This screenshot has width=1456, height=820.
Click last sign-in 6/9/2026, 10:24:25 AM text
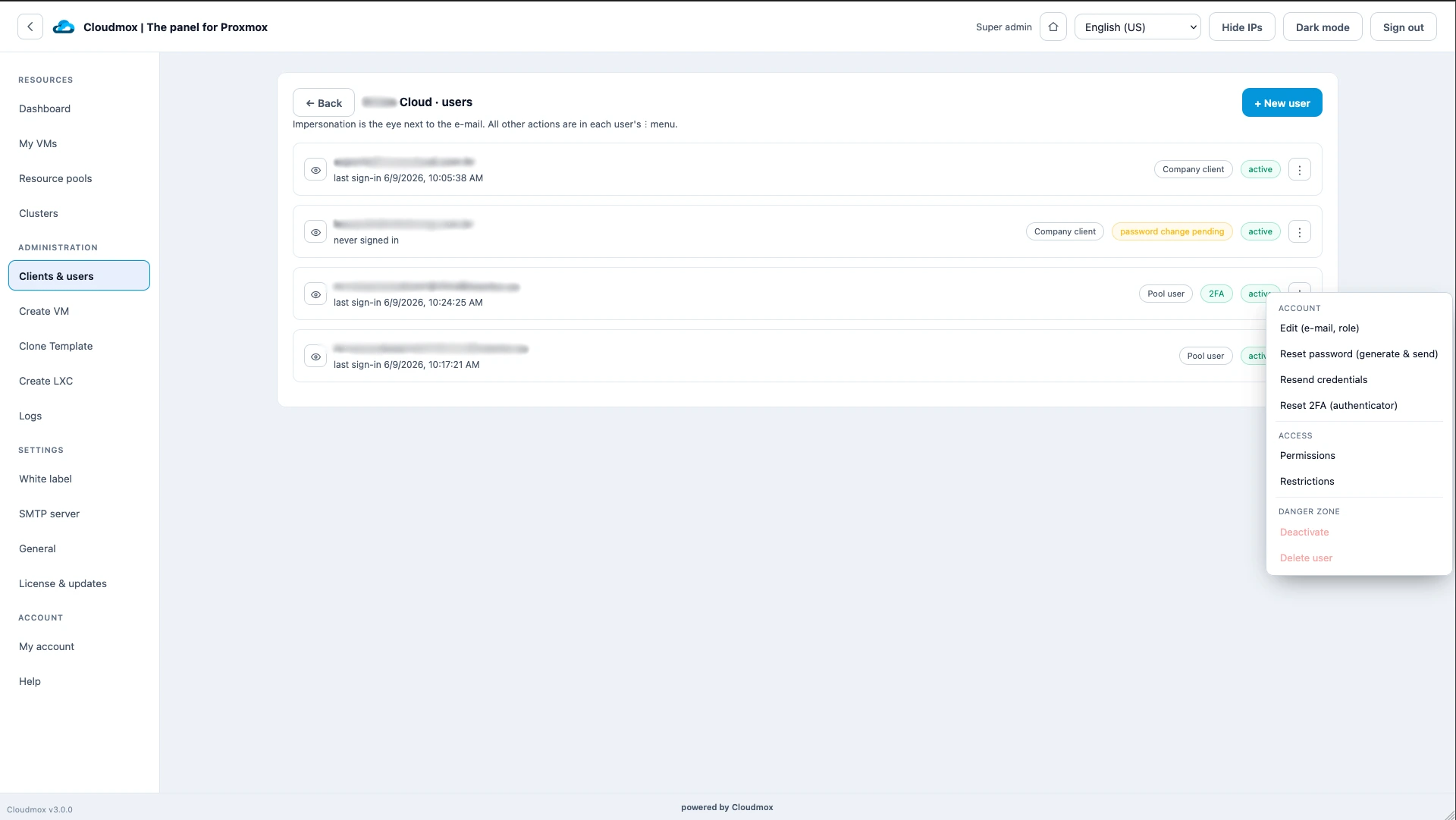(408, 303)
